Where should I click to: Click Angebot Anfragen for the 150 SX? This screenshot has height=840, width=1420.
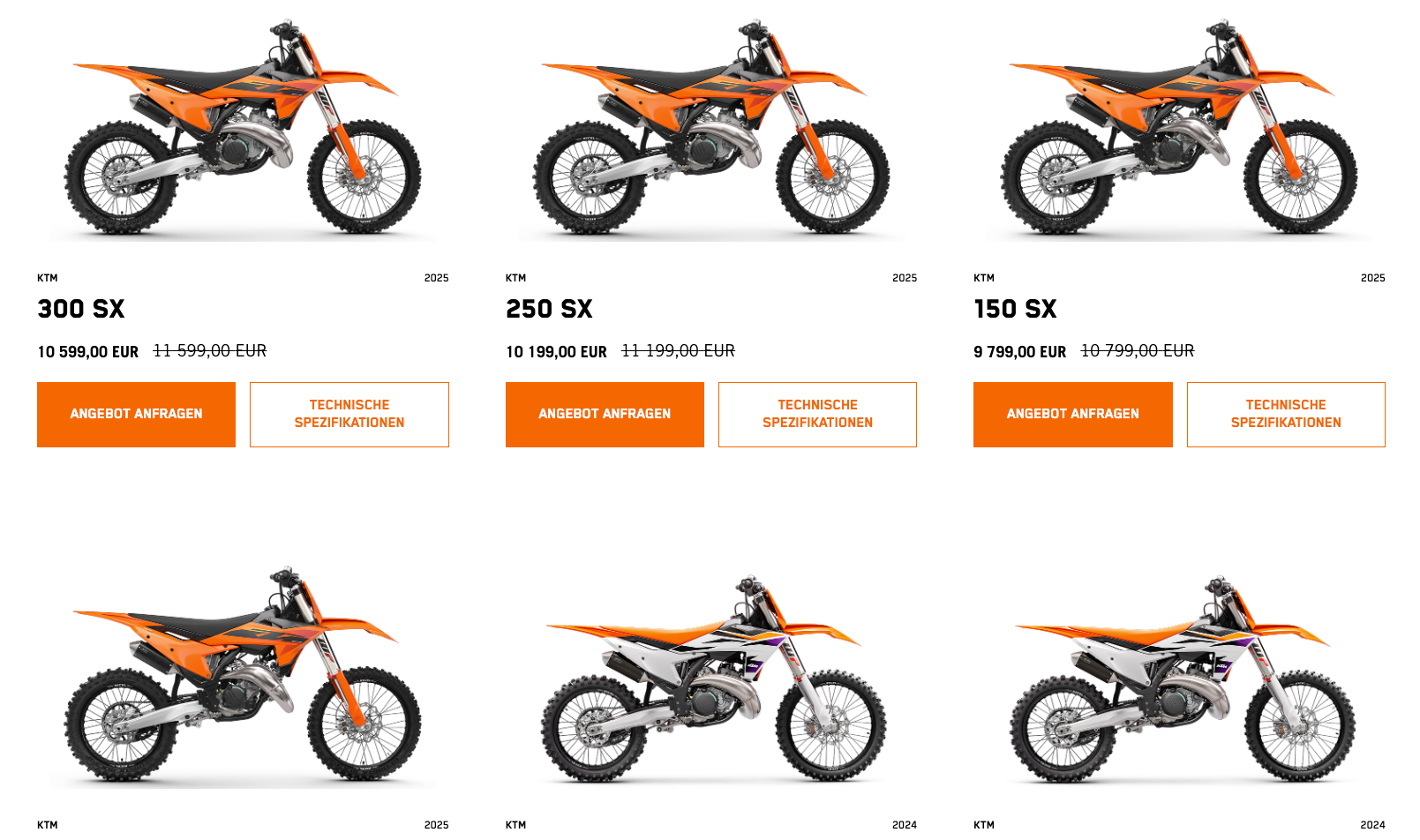[x=1073, y=415]
